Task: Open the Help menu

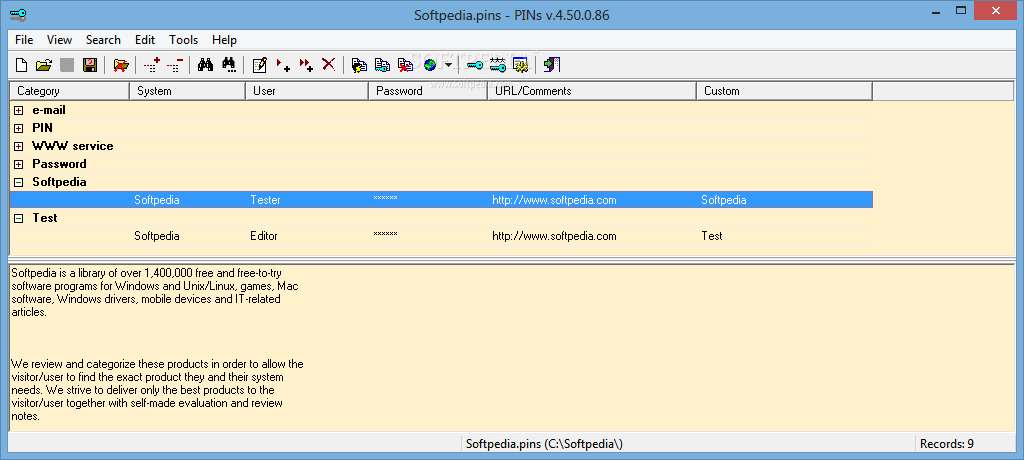Action: [x=225, y=40]
